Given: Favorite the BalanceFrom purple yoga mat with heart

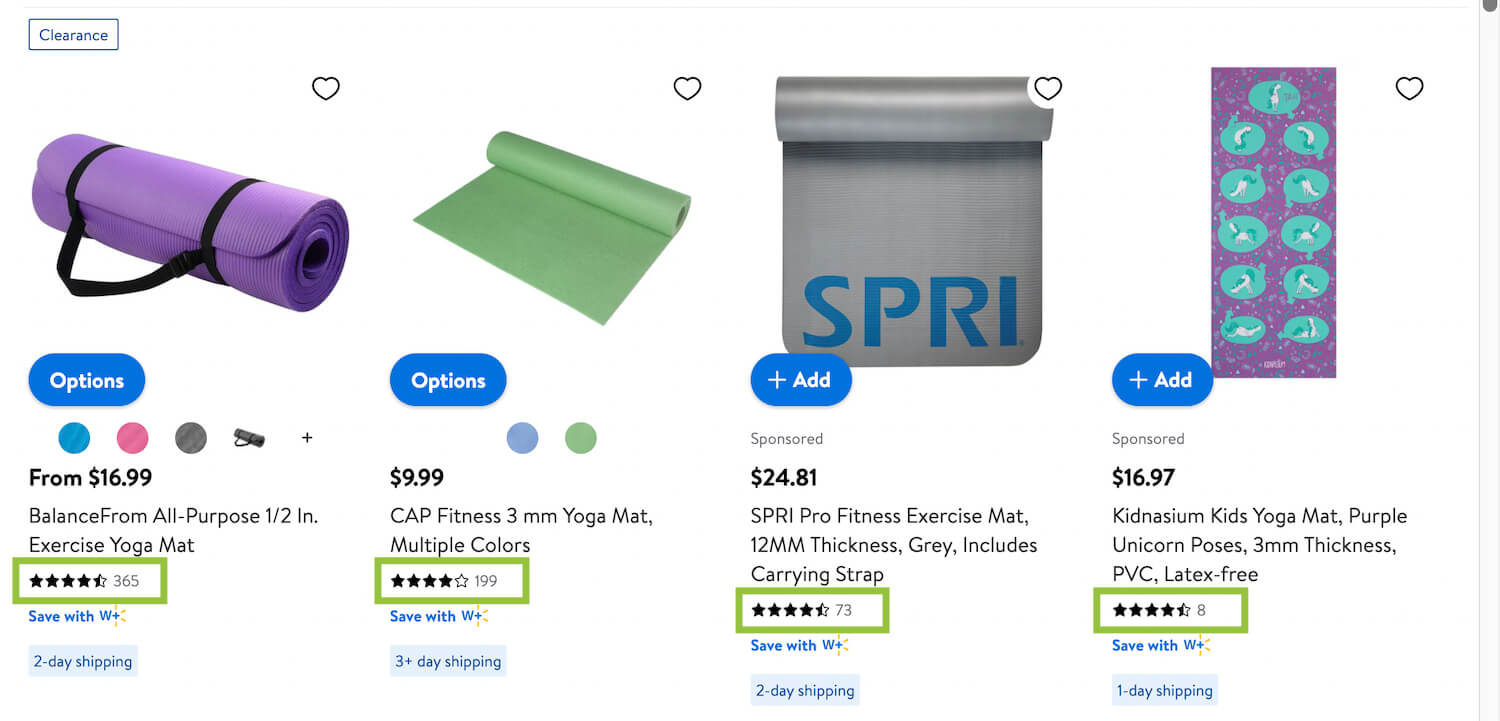Looking at the screenshot, I should (x=326, y=89).
